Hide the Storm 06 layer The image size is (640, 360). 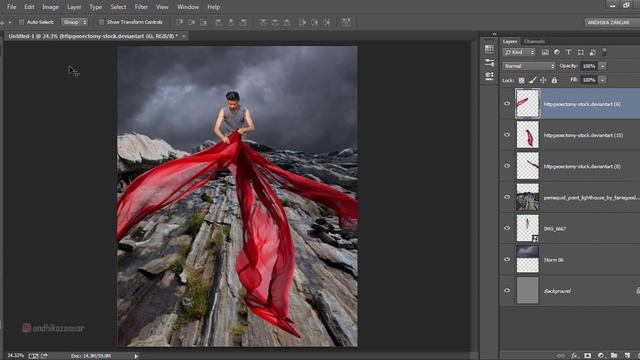507,259
